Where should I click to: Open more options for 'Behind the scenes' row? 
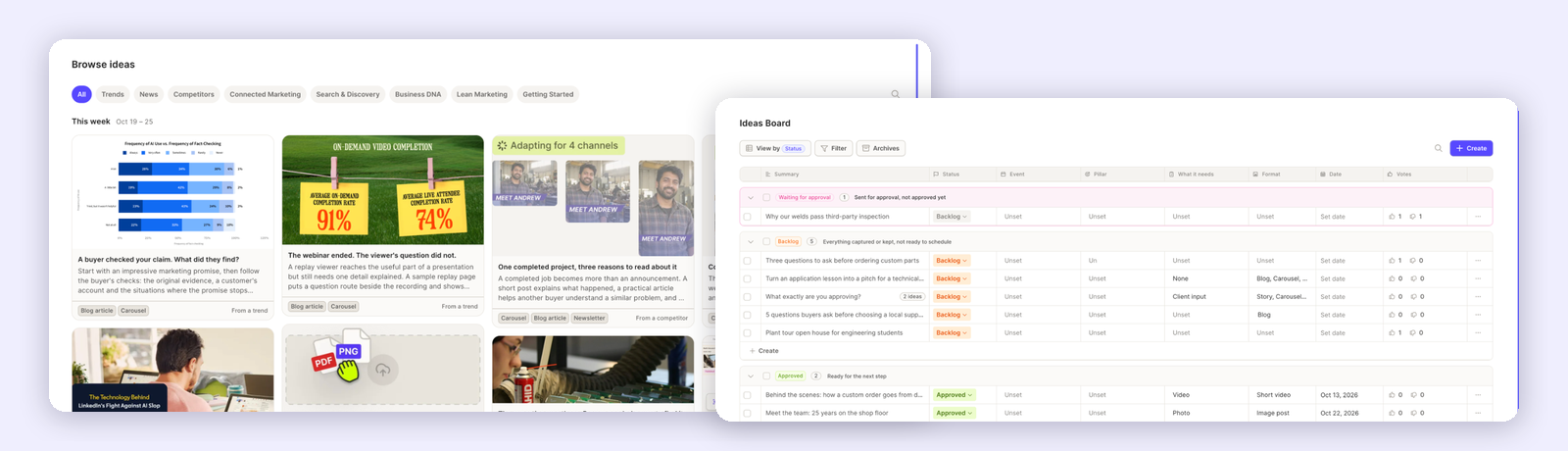click(x=1478, y=395)
